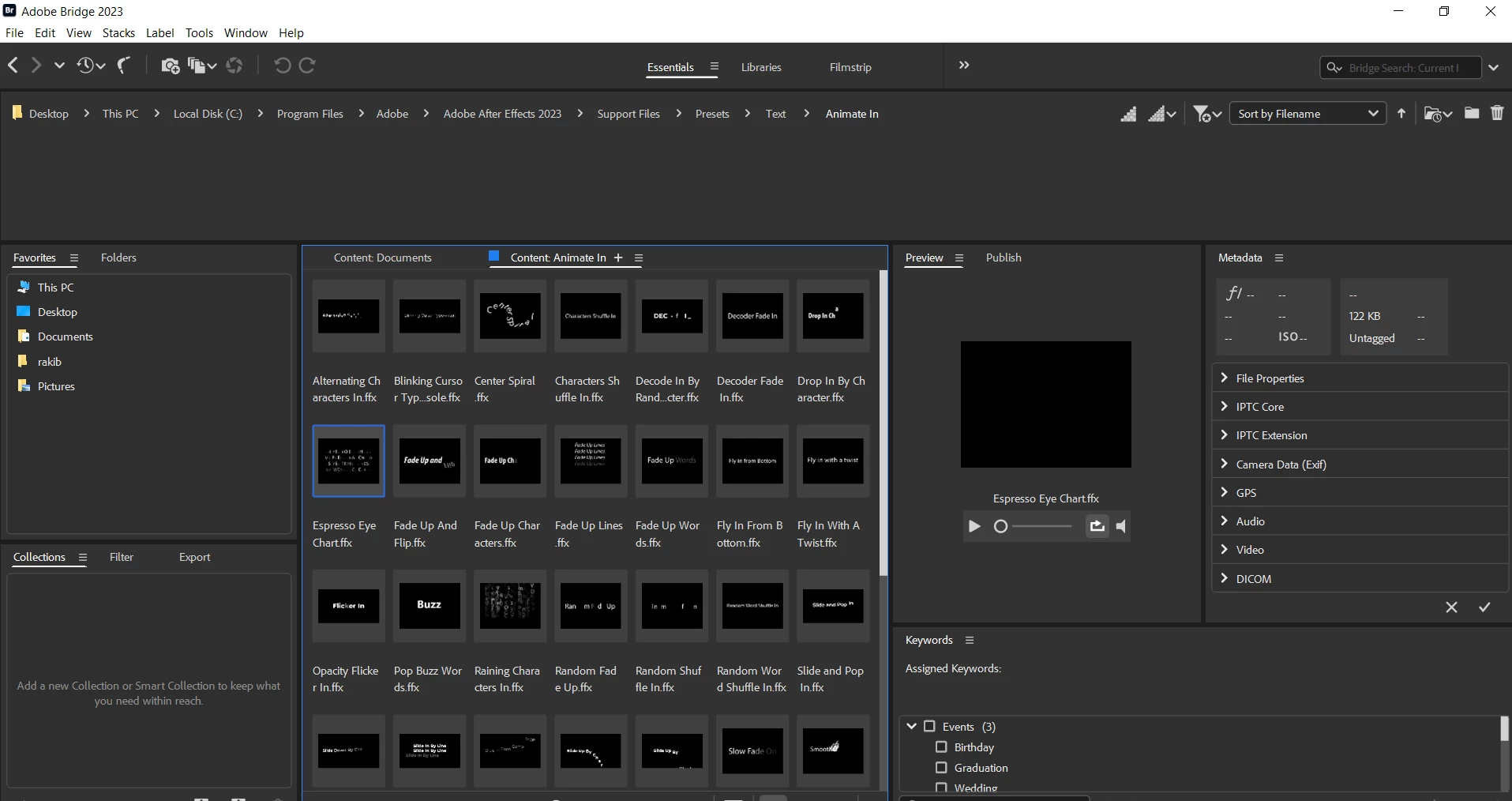
Task: Open the refine batch icon
Action: pos(201,66)
